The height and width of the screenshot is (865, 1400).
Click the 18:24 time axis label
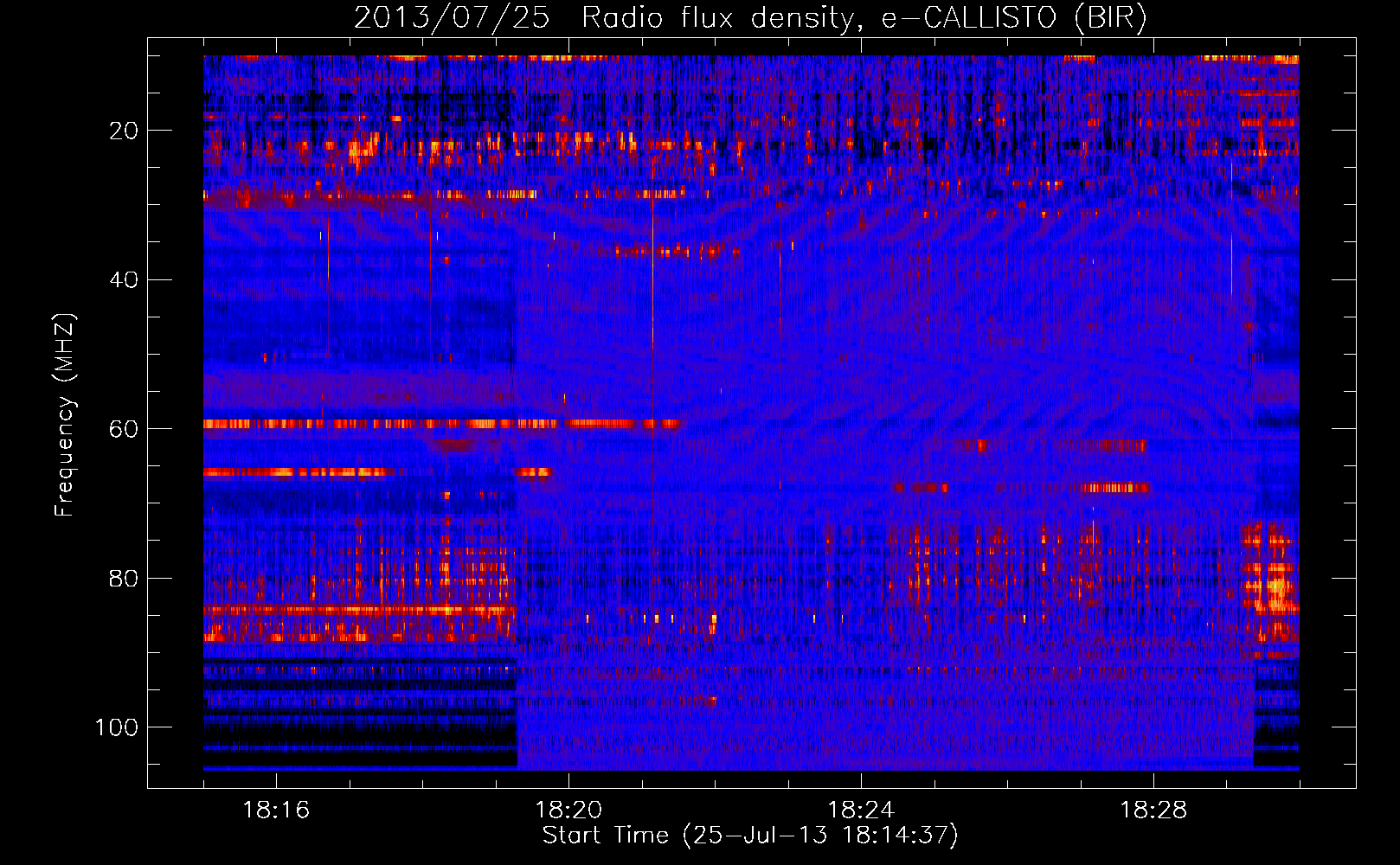[x=861, y=811]
